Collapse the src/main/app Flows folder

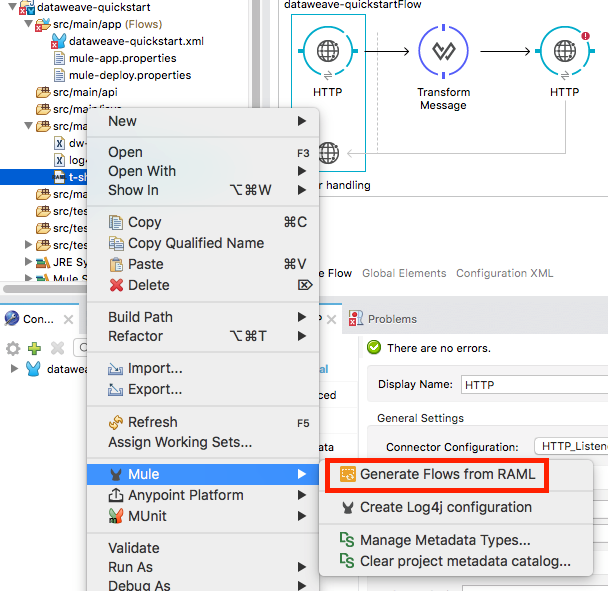tap(28, 24)
